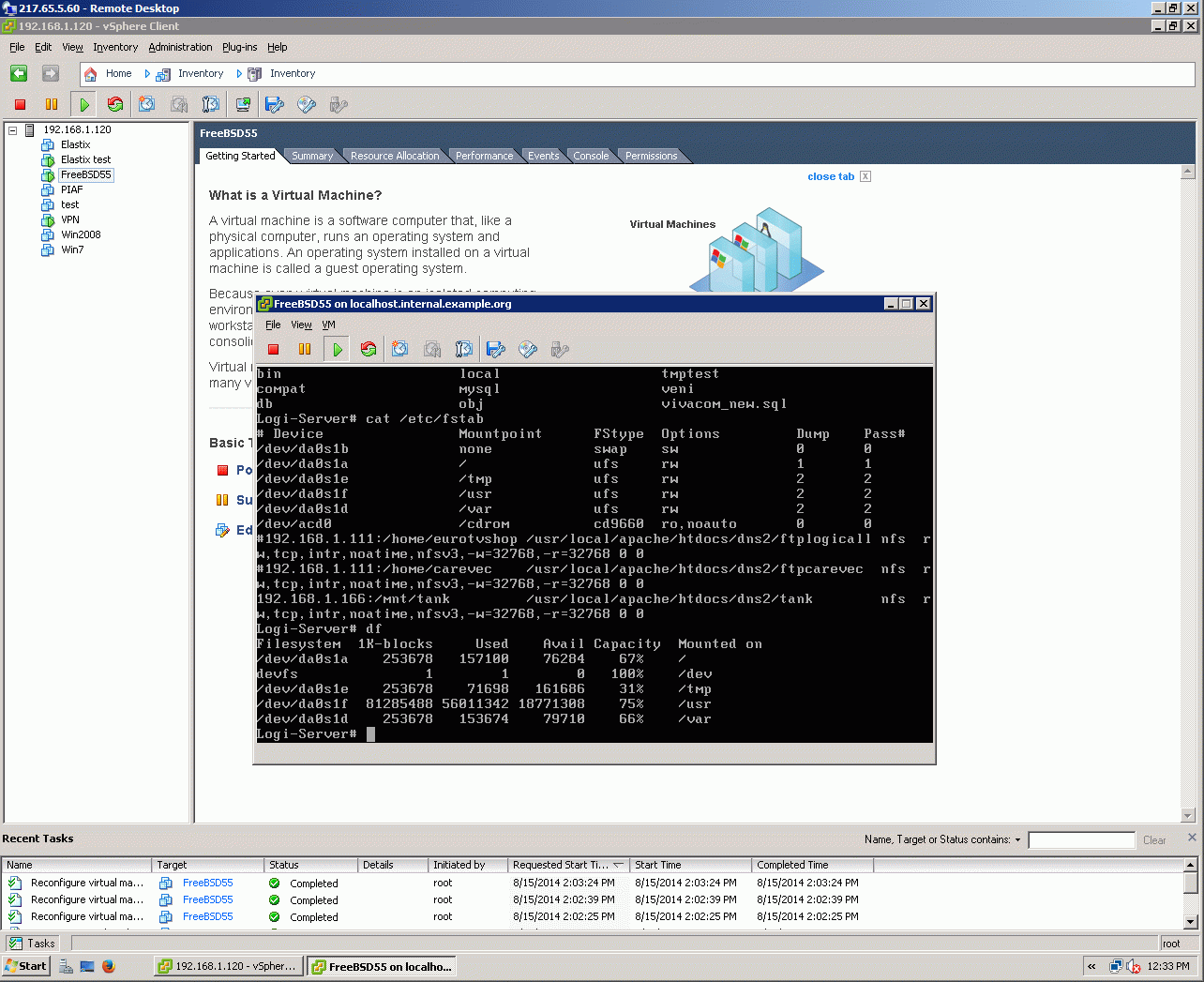Revert to snapshot in the main toolbar

(x=179, y=105)
